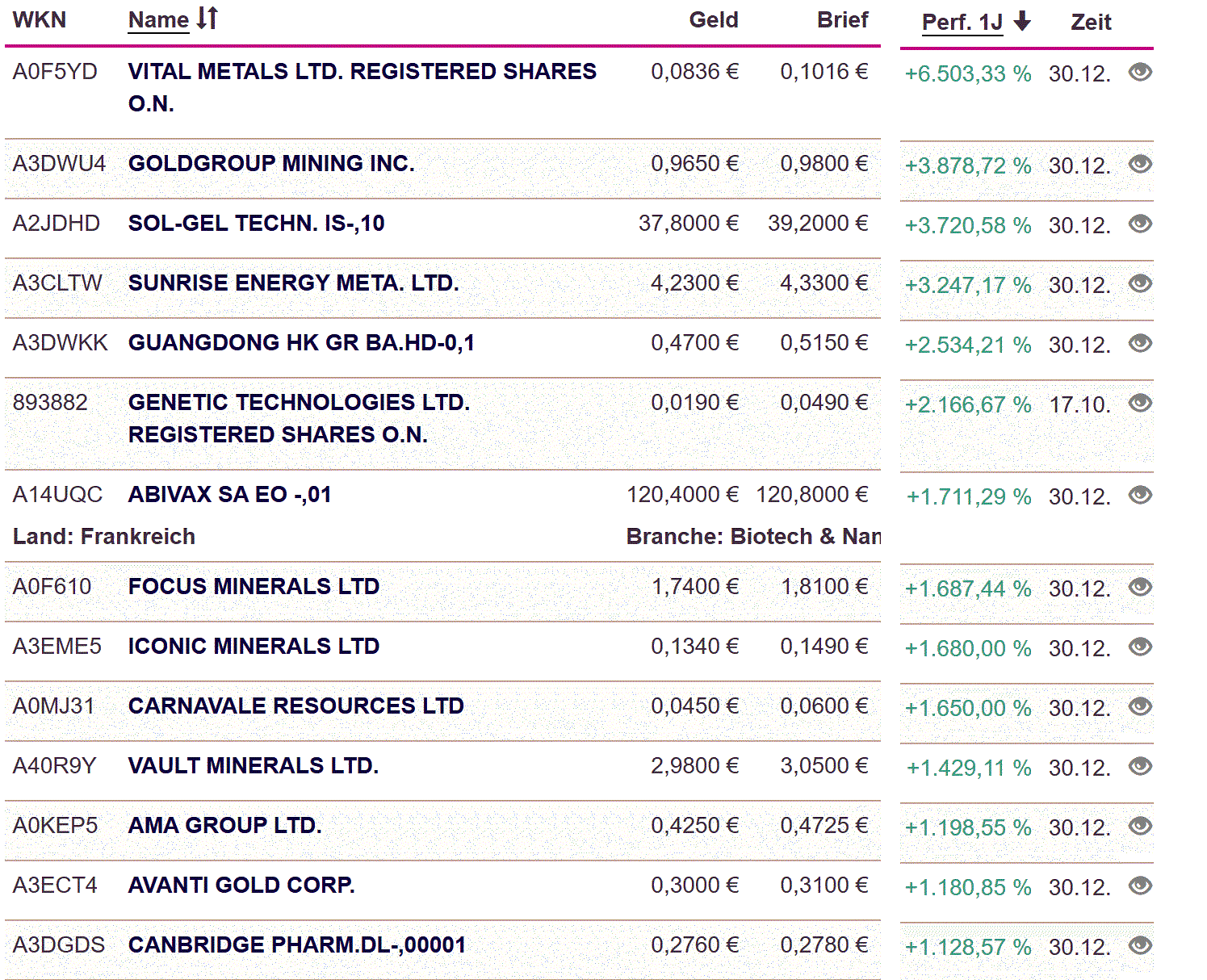Click watchlist eye icon for Goldgroup Mining
The height and width of the screenshot is (980, 1207).
tap(1140, 165)
